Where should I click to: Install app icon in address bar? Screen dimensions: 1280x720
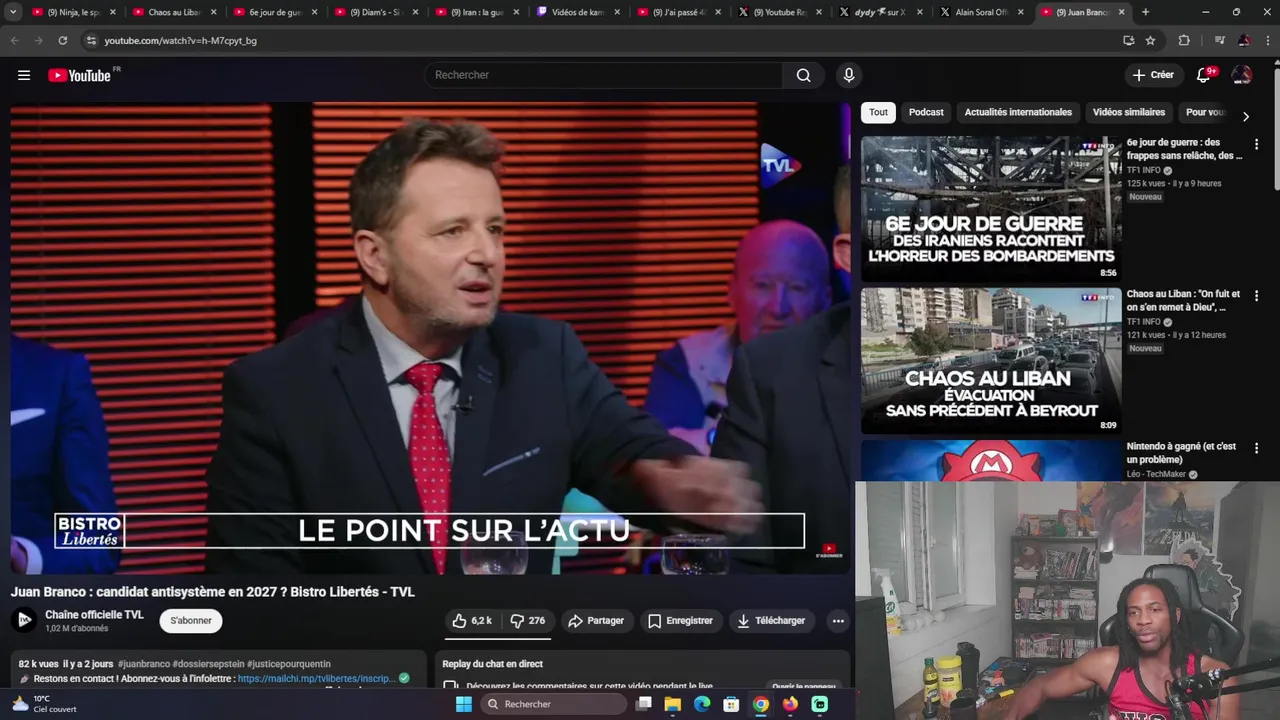coord(1129,40)
